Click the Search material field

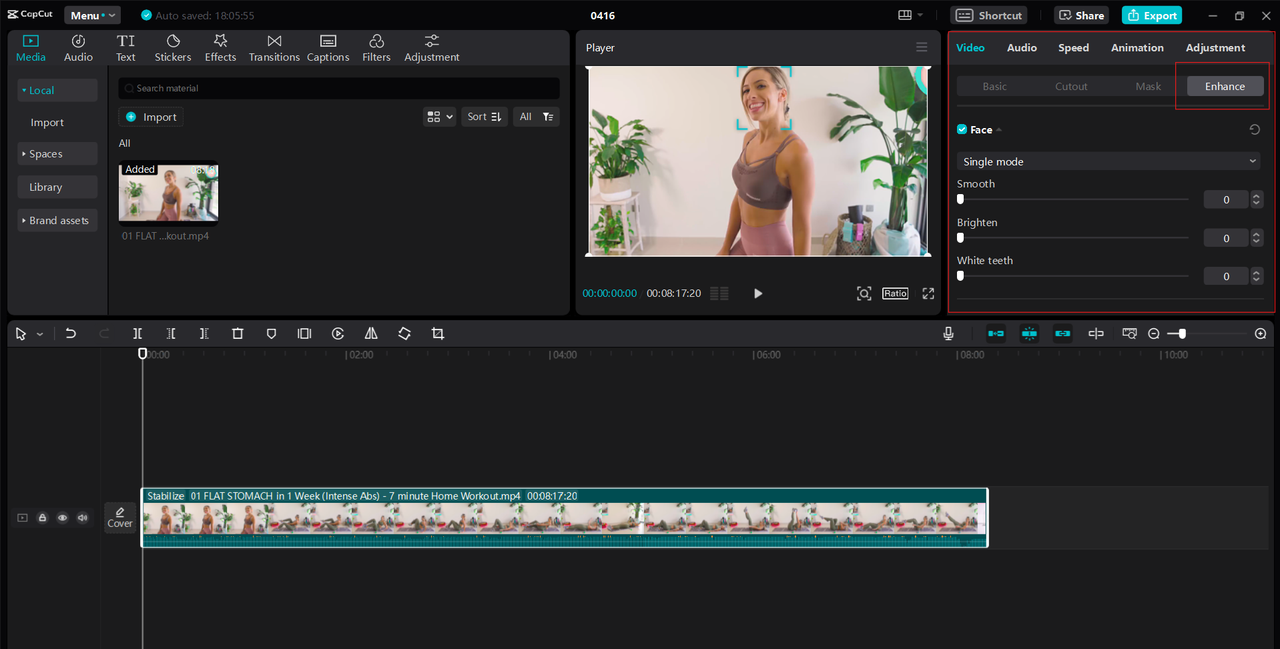[339, 88]
